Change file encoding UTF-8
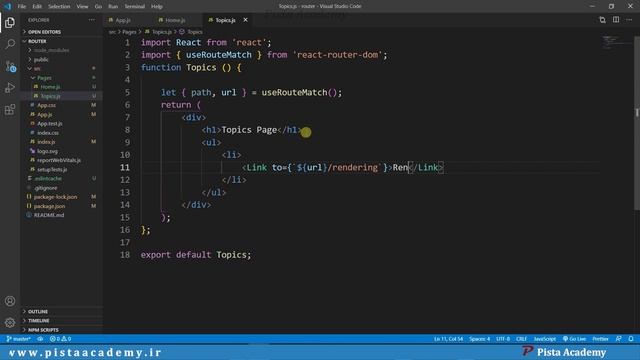The height and width of the screenshot is (360, 640). tap(503, 339)
